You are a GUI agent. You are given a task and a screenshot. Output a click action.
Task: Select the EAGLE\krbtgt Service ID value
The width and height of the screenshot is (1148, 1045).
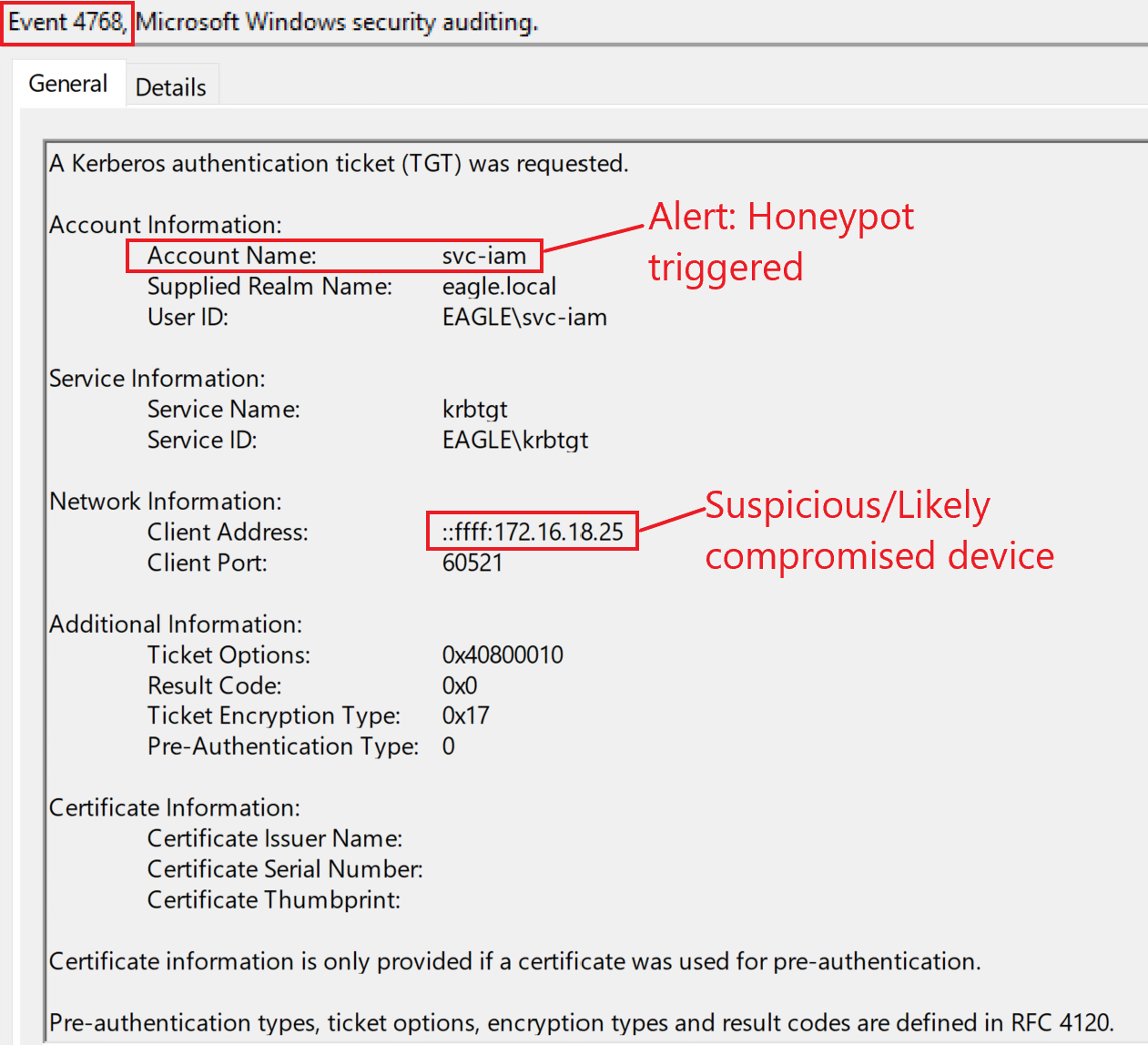click(515, 441)
